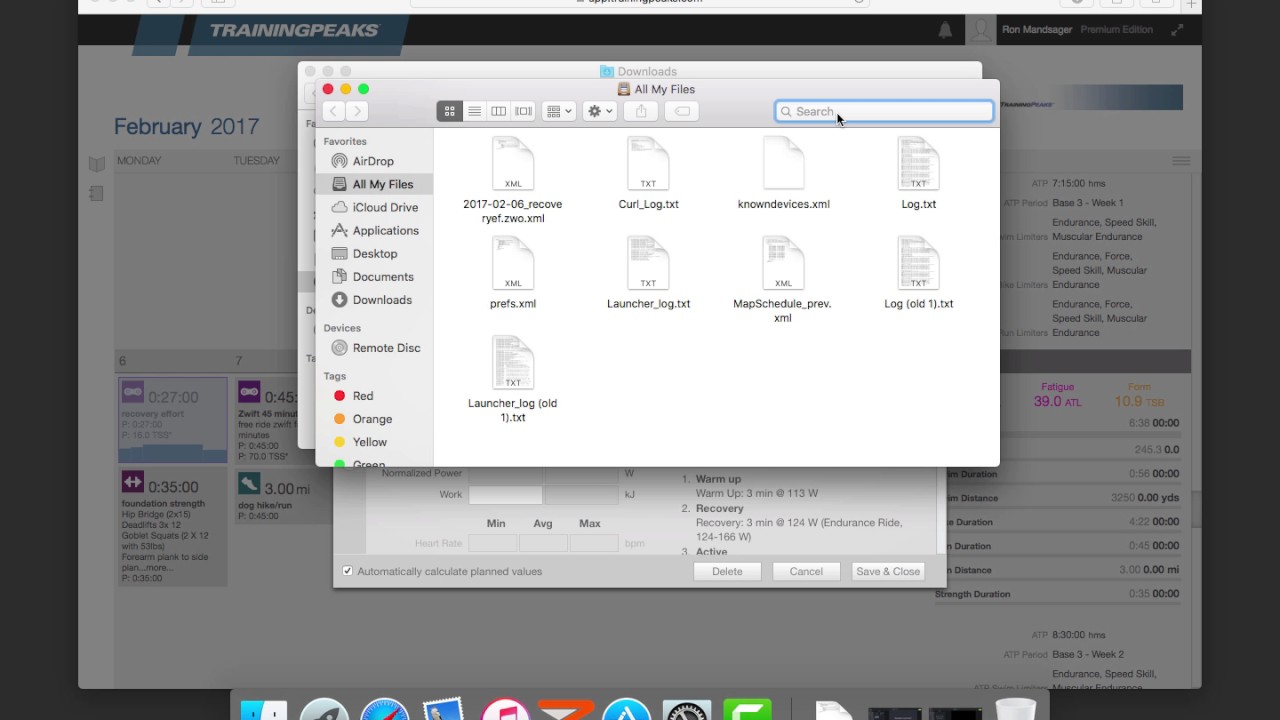Switch Finder to icon view
The width and height of the screenshot is (1280, 720).
pyautogui.click(x=449, y=111)
